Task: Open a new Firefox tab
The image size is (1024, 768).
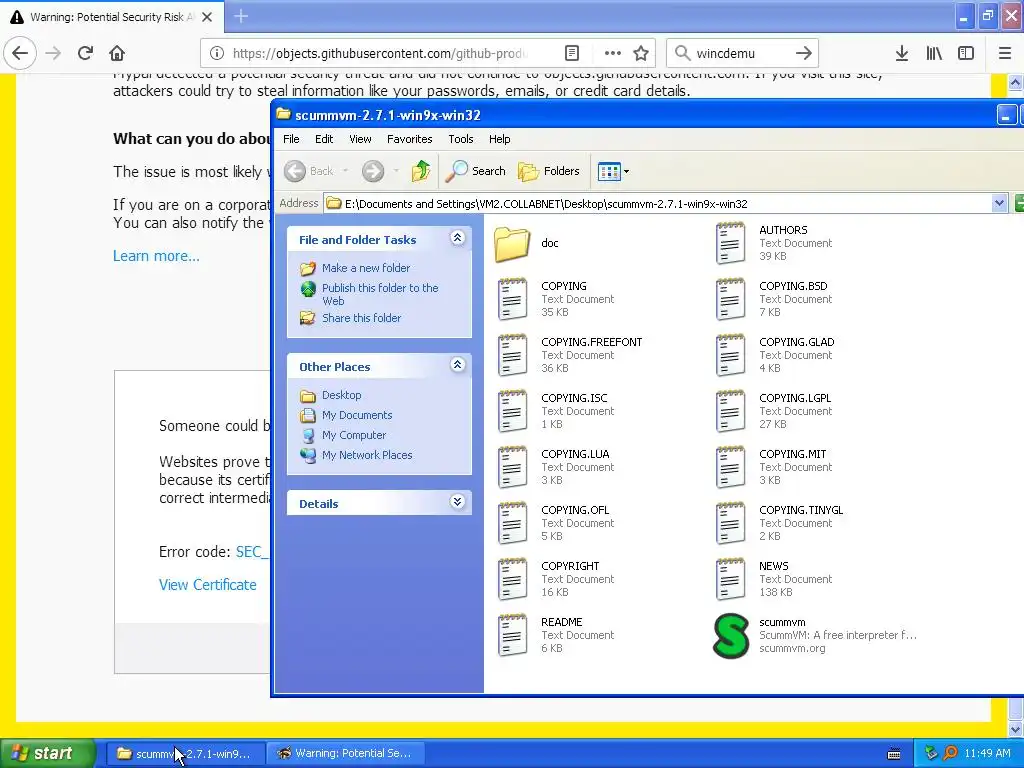Action: pos(241,16)
